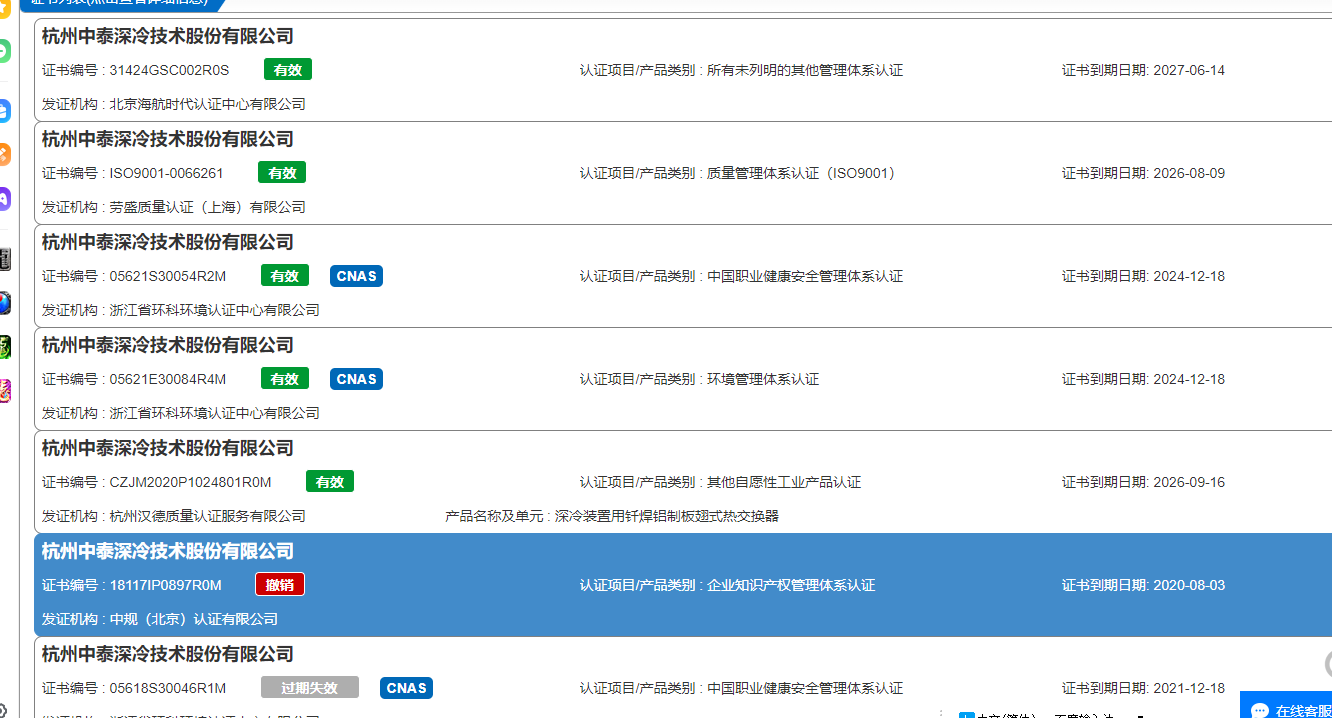Select certificate number 05621S30054R2M
Image resolution: width=1332 pixels, height=718 pixels.
(168, 276)
